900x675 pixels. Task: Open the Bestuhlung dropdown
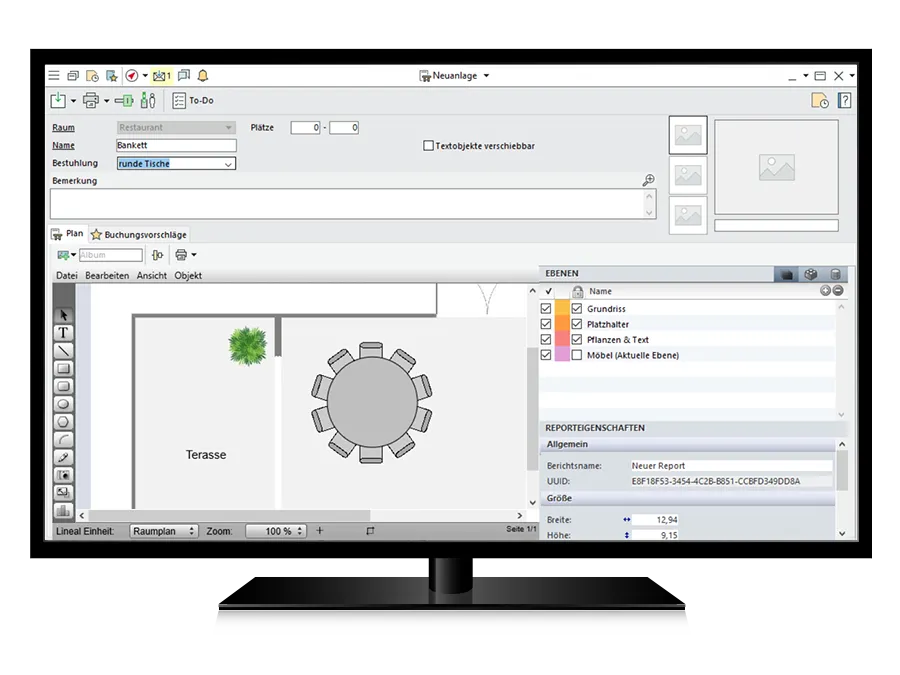[x=228, y=164]
